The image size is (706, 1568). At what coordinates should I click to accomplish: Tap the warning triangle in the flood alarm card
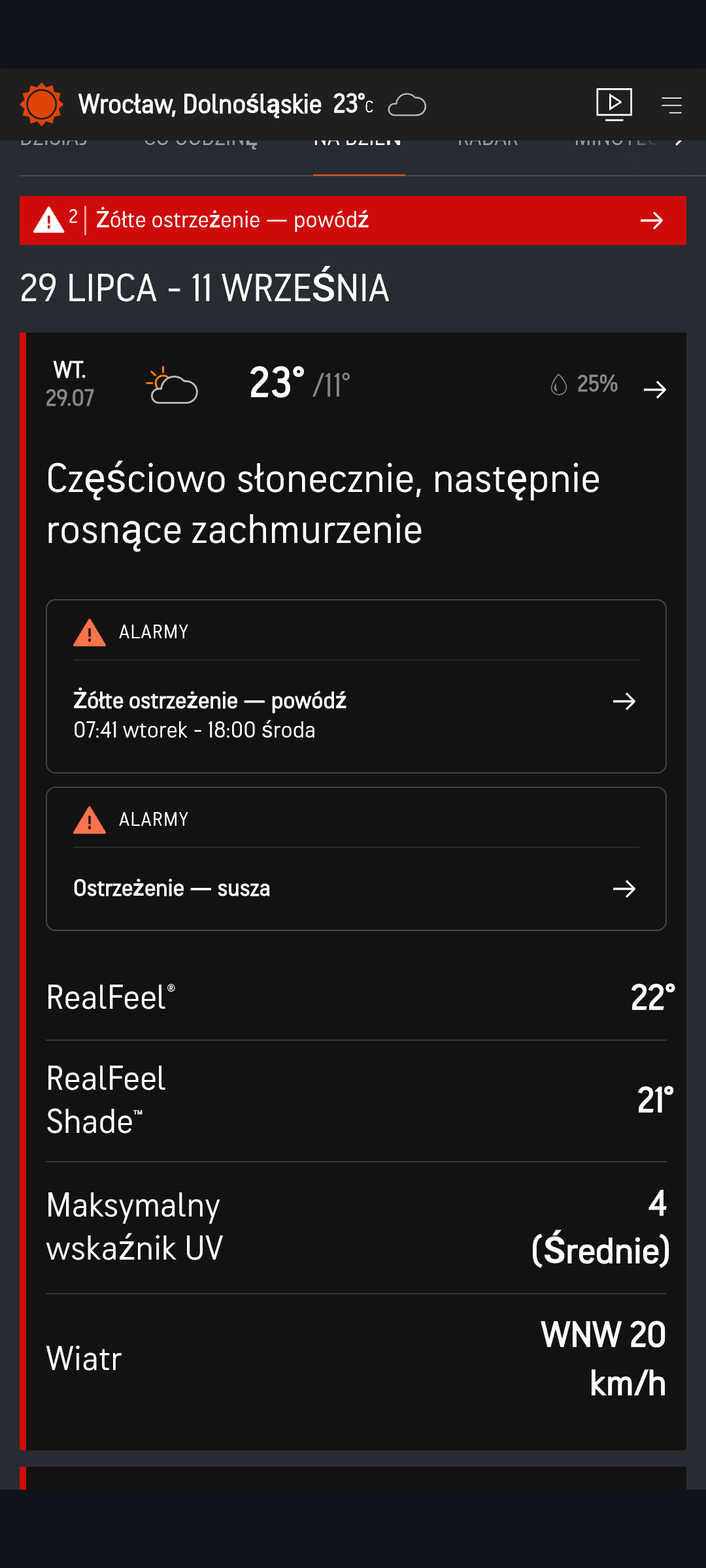[90, 632]
